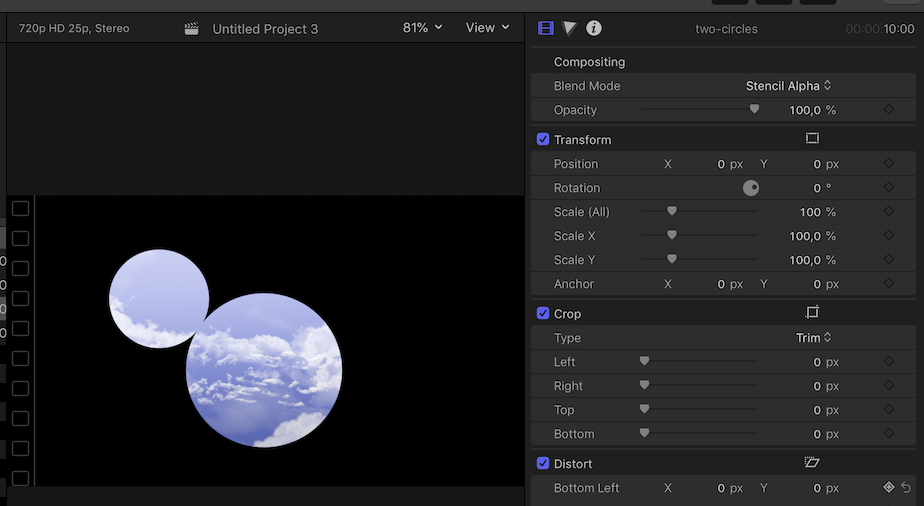This screenshot has width=924, height=506.
Task: Add keyframe for Anchor
Action: pos(889,283)
